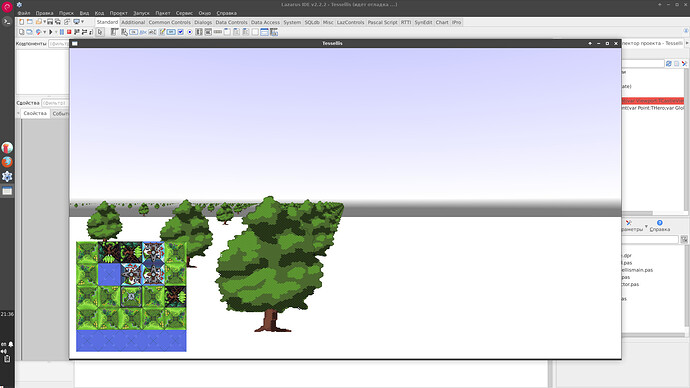The height and width of the screenshot is (388, 690).
Task: Select the arrow pointer selection tool
Action: (100, 32)
